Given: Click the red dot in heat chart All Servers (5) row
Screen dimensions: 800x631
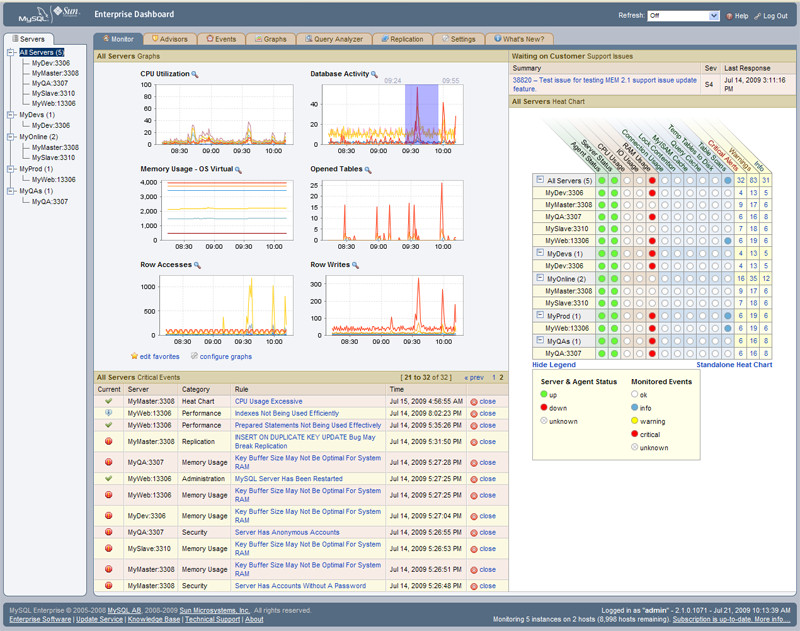Looking at the screenshot, I should click(x=652, y=181).
